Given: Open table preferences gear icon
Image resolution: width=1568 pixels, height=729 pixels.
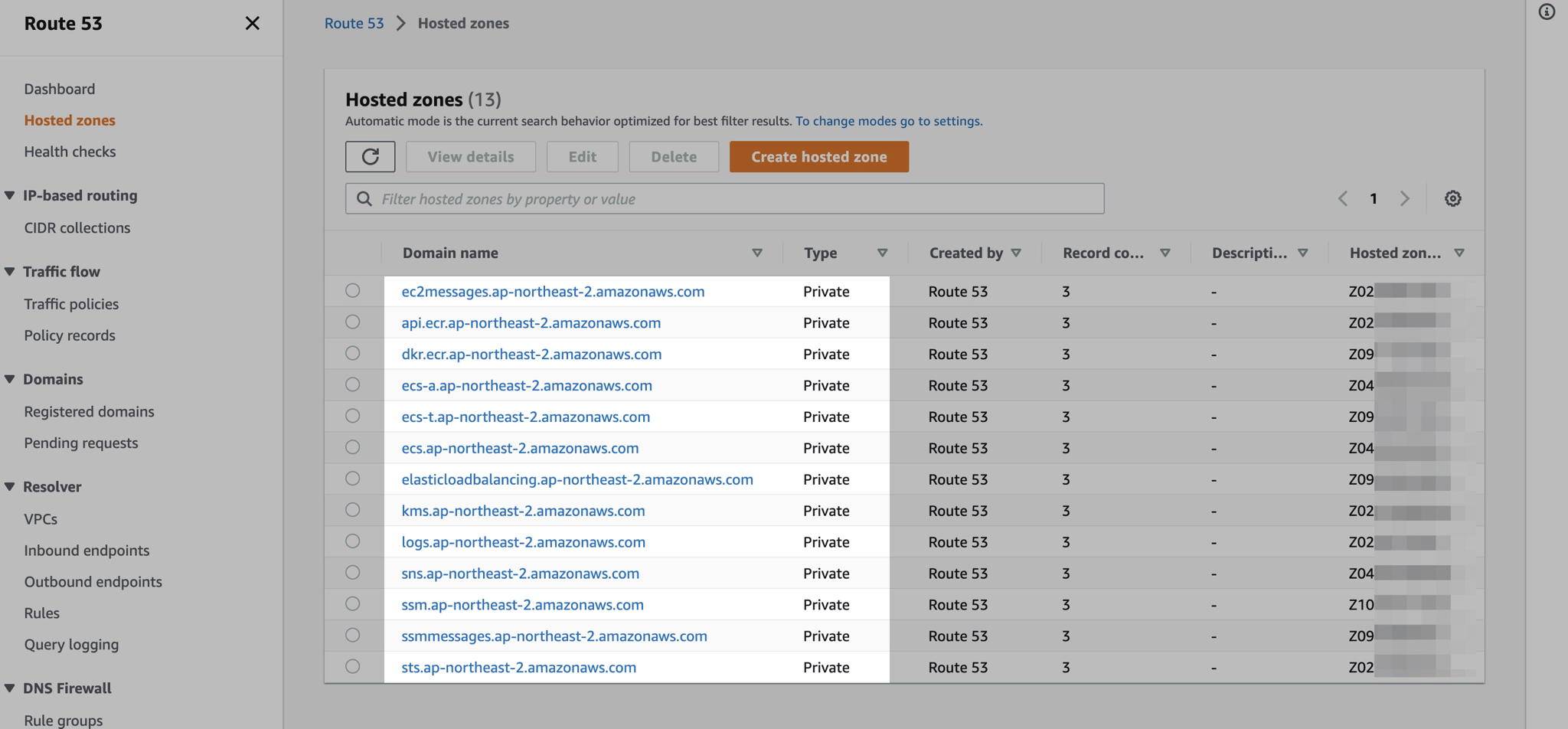Looking at the screenshot, I should (1452, 199).
